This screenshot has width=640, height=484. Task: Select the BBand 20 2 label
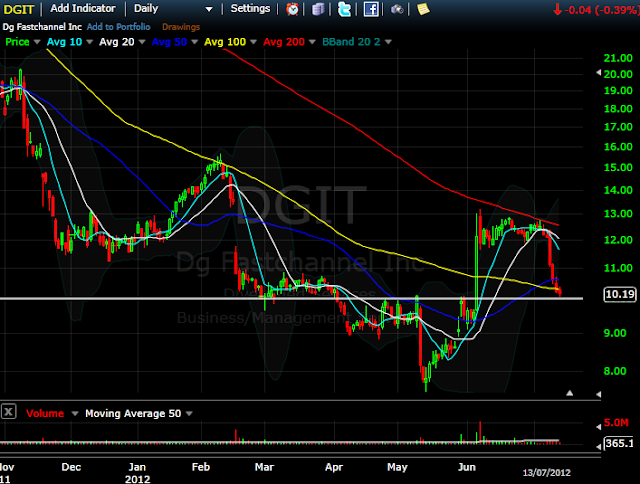[x=351, y=42]
